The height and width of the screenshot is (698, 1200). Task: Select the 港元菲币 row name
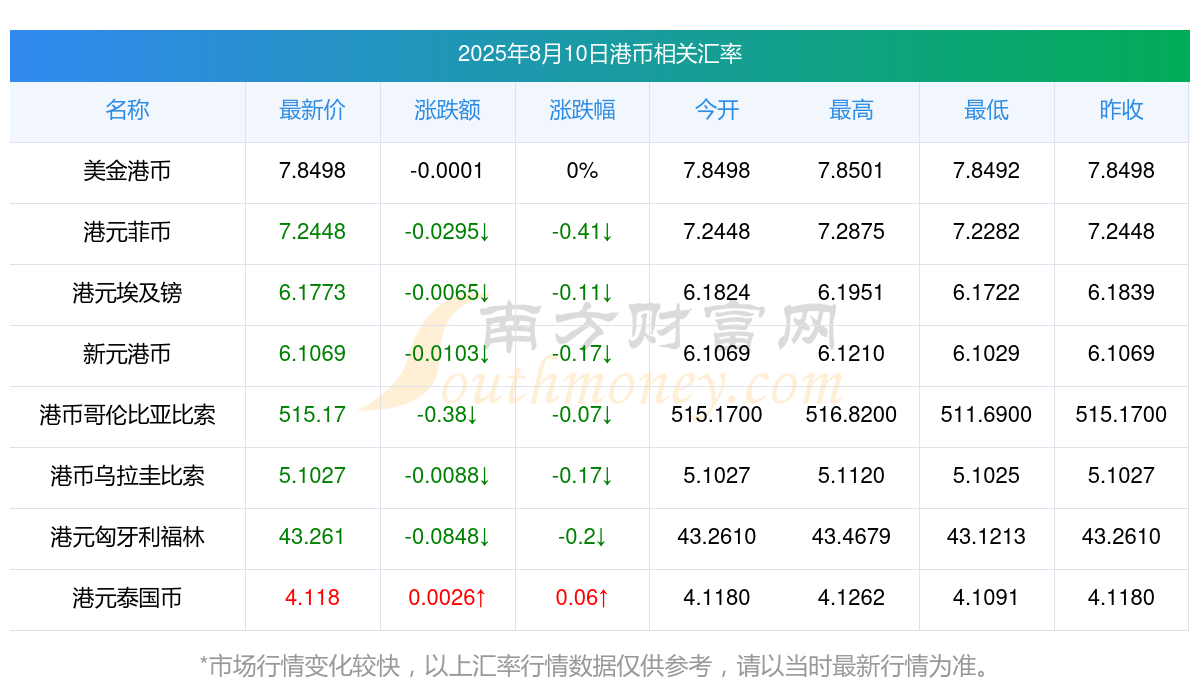click(x=127, y=232)
